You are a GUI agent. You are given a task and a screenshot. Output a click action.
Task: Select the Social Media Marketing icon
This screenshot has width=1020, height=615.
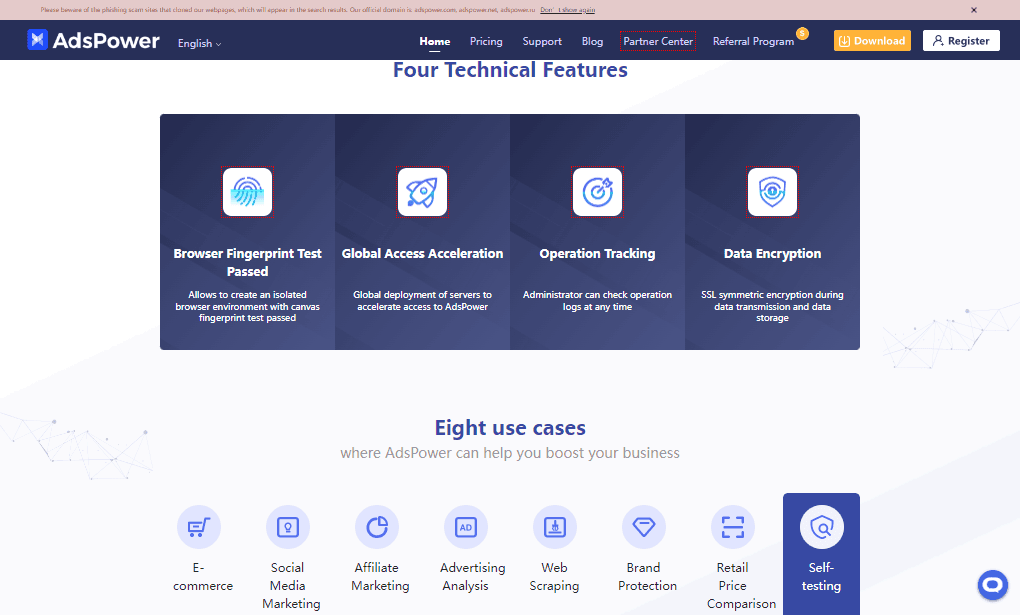tap(288, 527)
